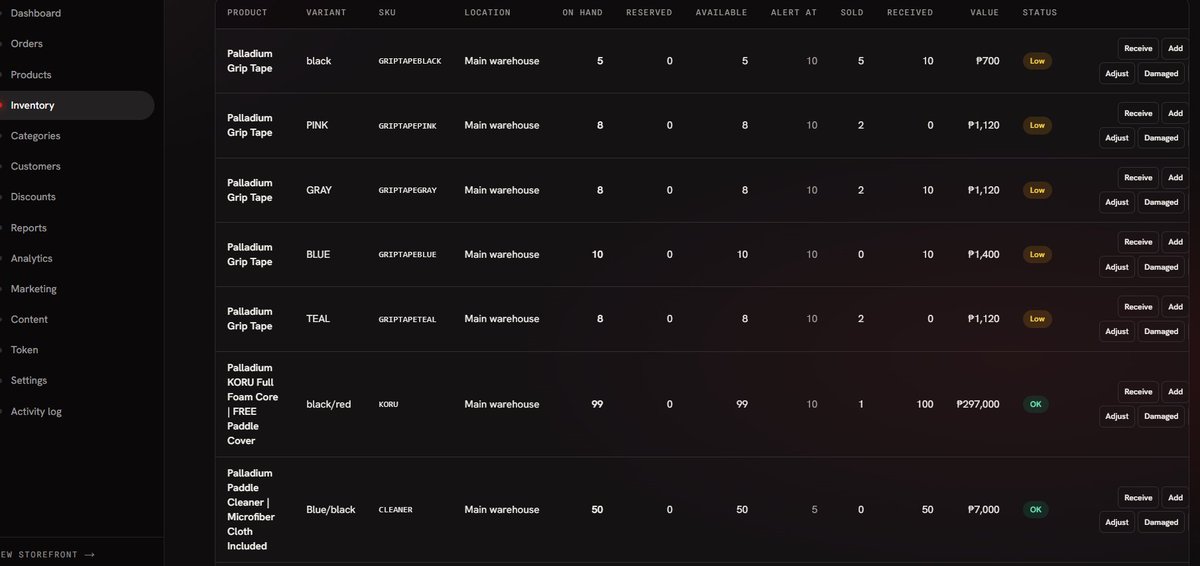Click the ₱700 value cell
1200x566 pixels.
click(x=987, y=61)
